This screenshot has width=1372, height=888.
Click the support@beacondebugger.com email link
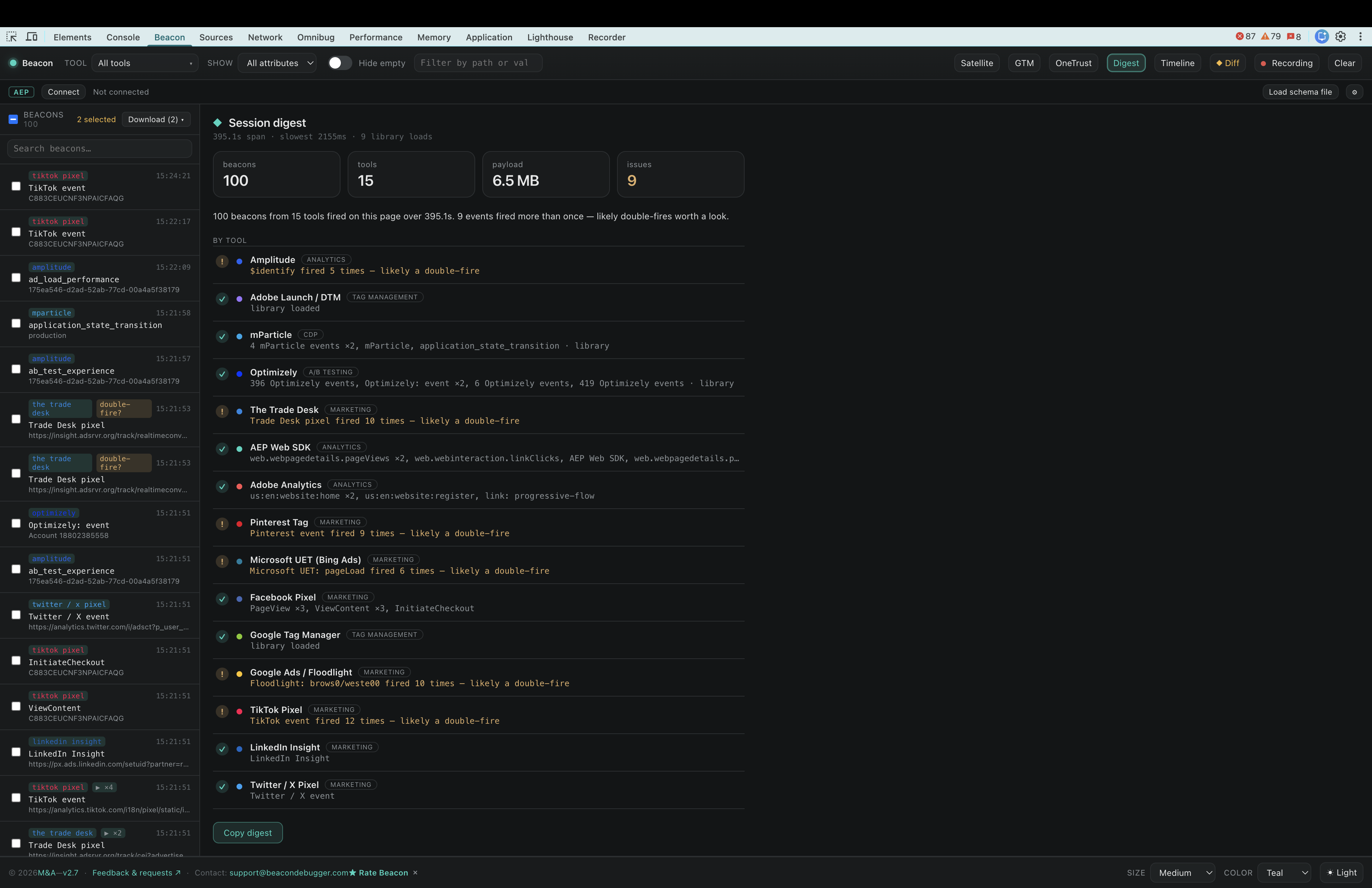point(289,872)
